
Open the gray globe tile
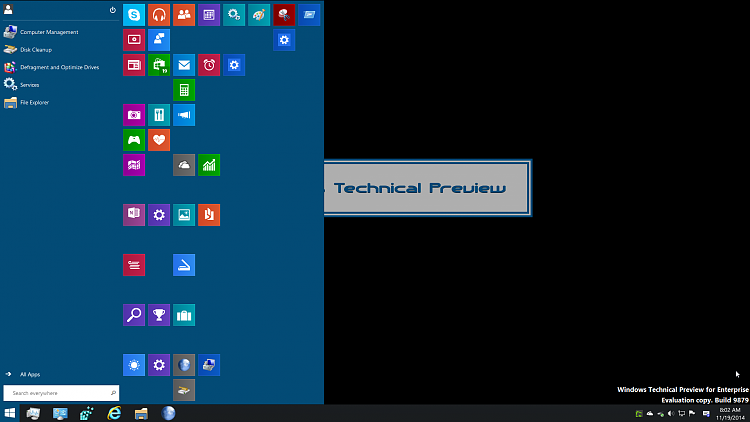coord(184,365)
